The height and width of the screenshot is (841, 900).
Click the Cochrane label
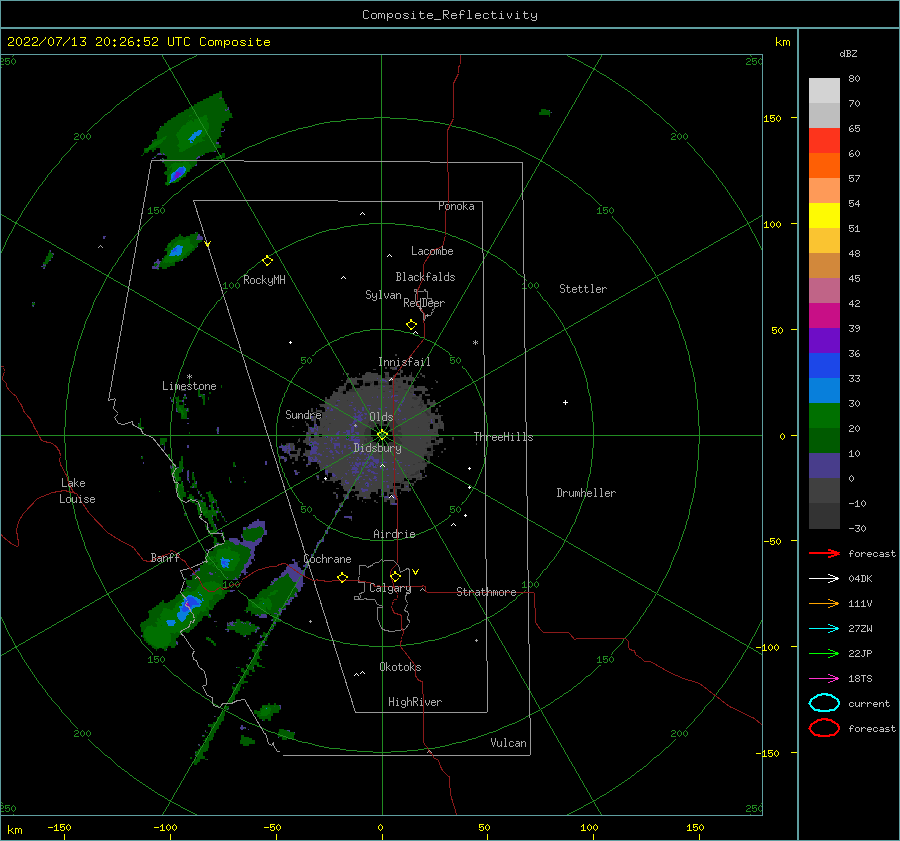[x=327, y=559]
